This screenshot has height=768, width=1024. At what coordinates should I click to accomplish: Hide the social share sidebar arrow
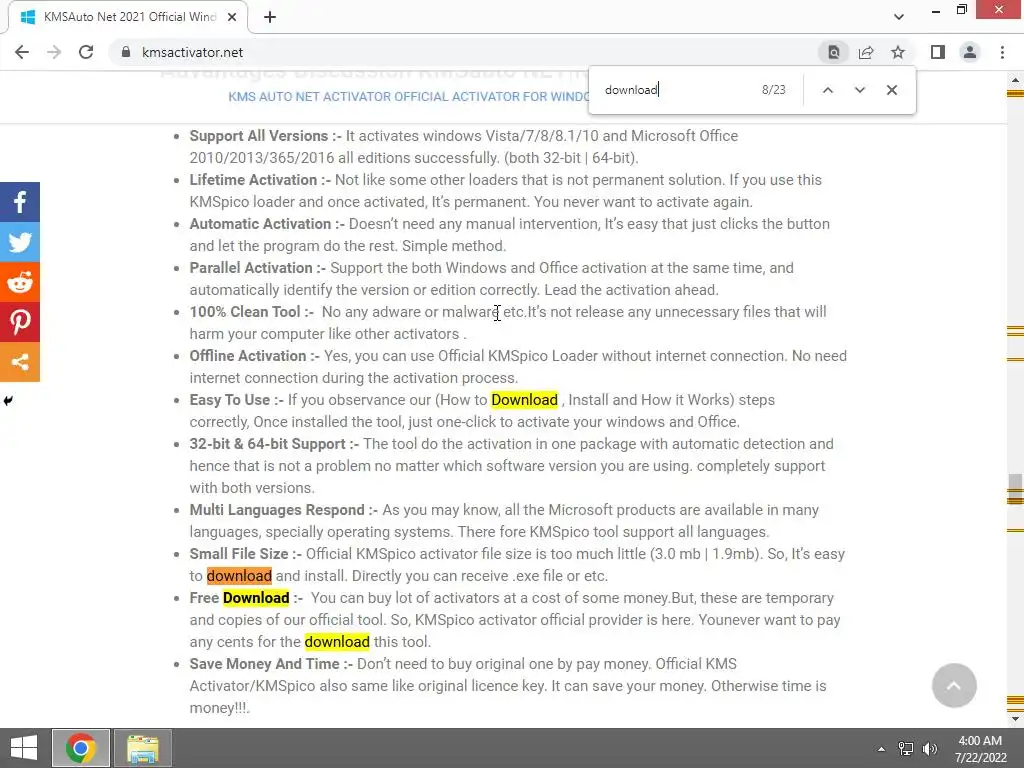click(x=8, y=400)
